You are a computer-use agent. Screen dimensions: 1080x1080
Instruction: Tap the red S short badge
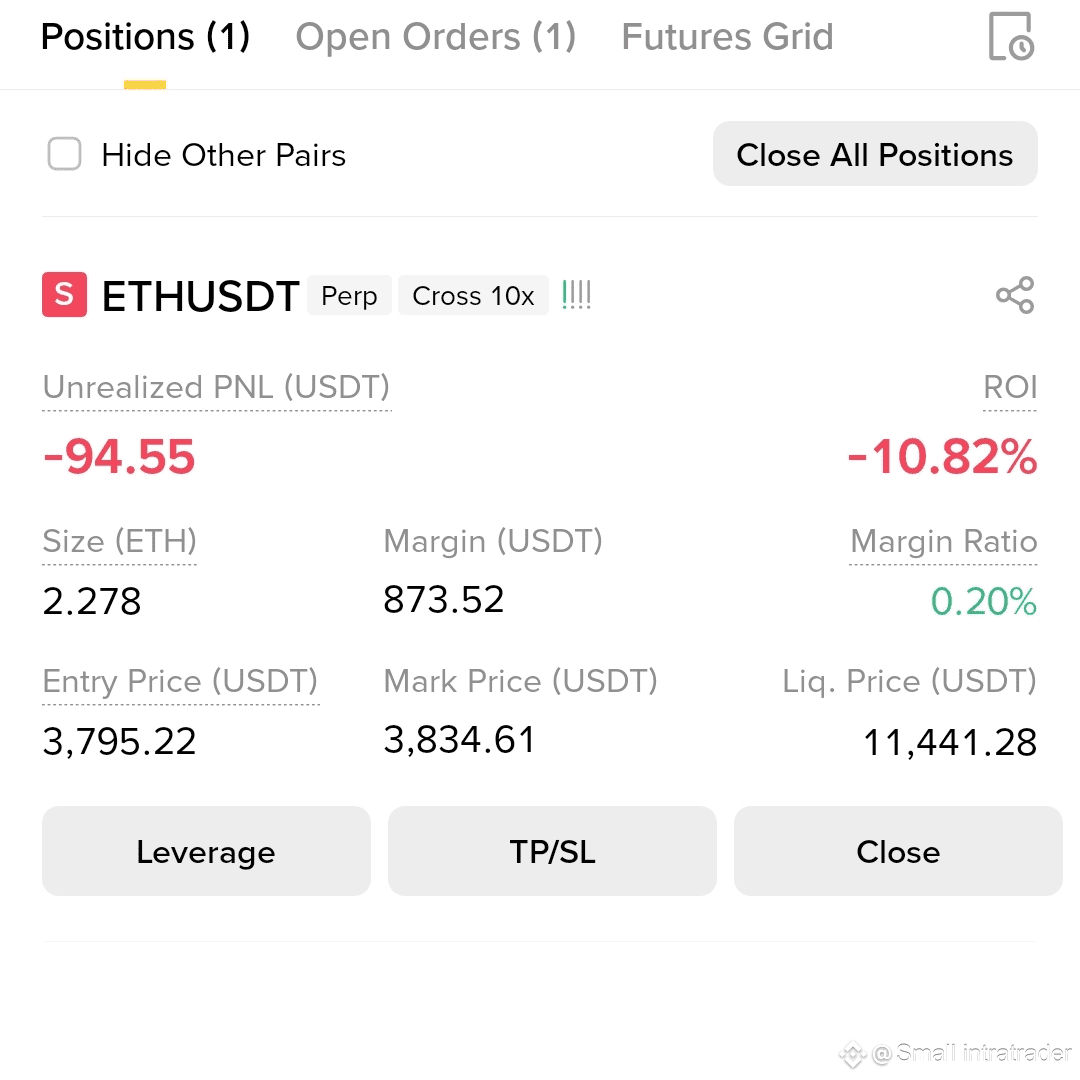[64, 295]
